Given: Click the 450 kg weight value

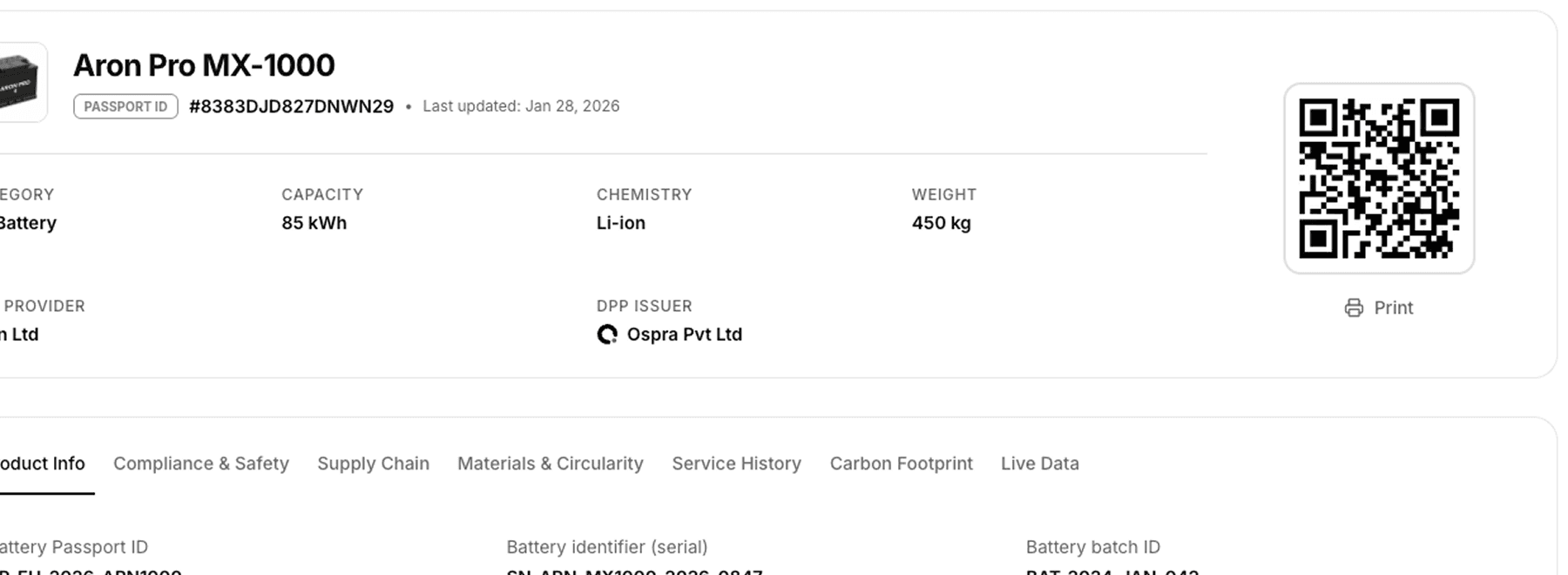Looking at the screenshot, I should click(x=941, y=223).
